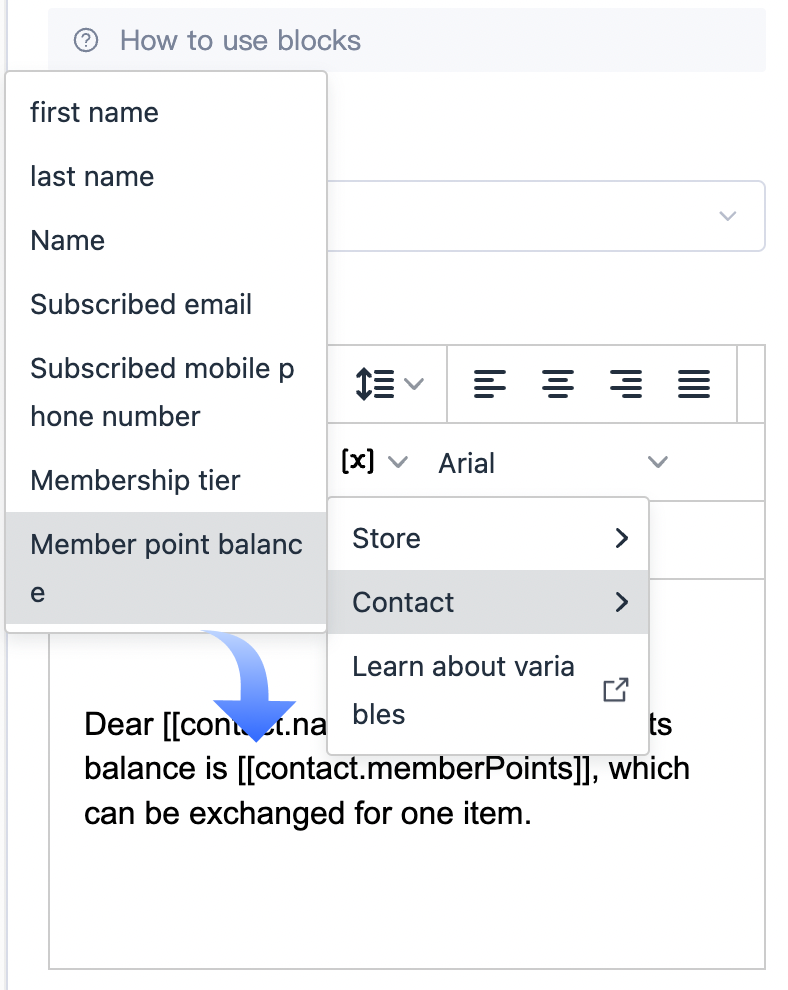Select the last name variable
The image size is (788, 990).
(93, 177)
